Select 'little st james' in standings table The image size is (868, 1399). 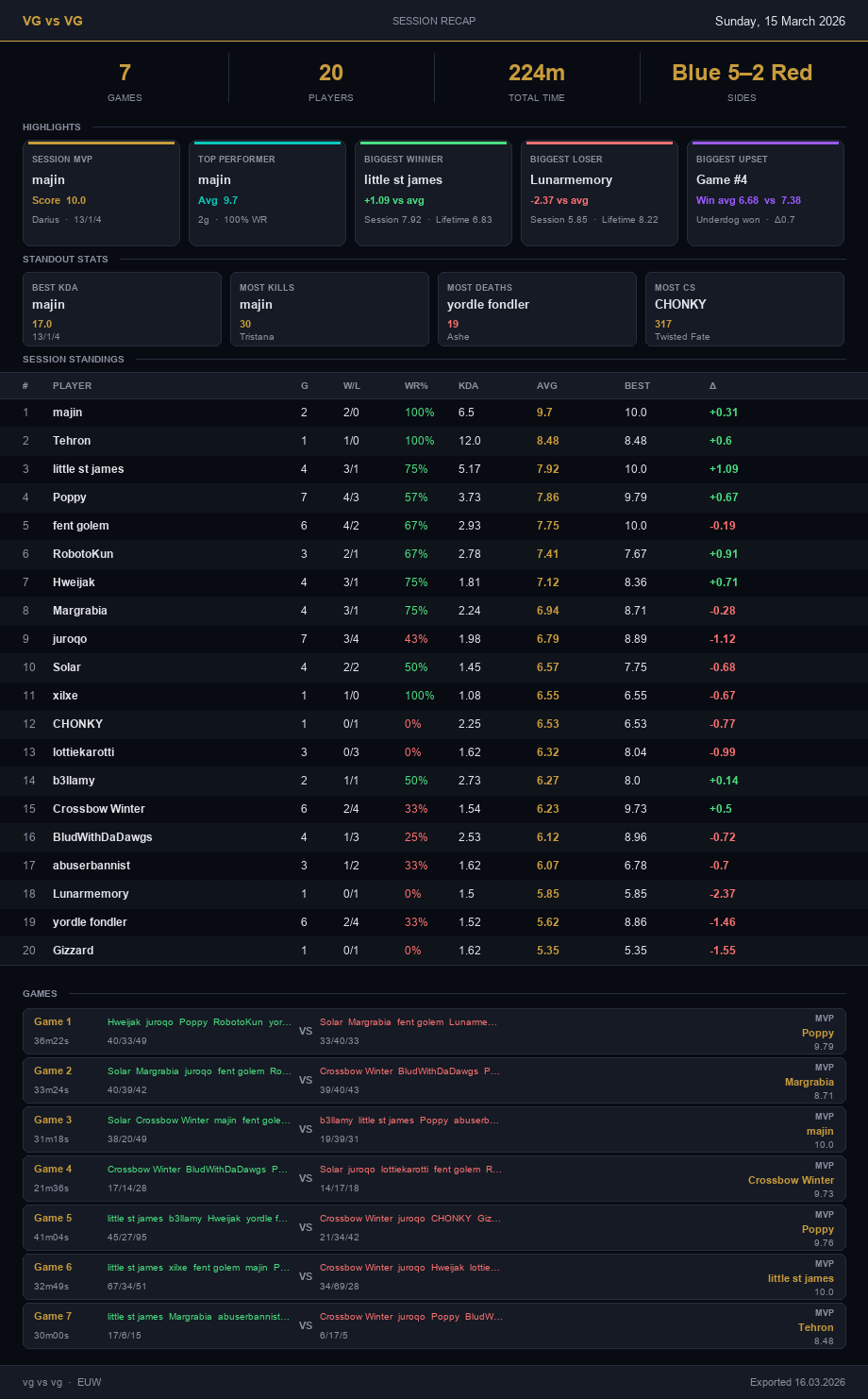pyautogui.click(x=88, y=469)
